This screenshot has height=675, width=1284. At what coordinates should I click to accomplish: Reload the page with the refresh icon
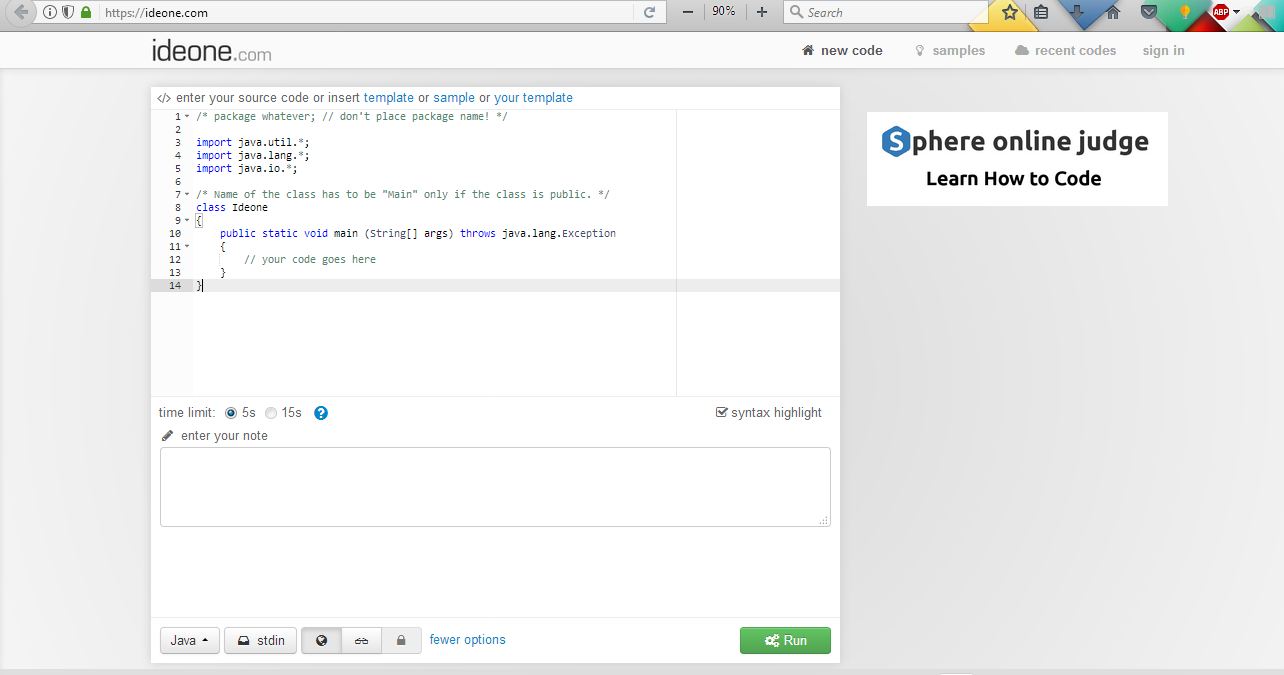(x=649, y=13)
